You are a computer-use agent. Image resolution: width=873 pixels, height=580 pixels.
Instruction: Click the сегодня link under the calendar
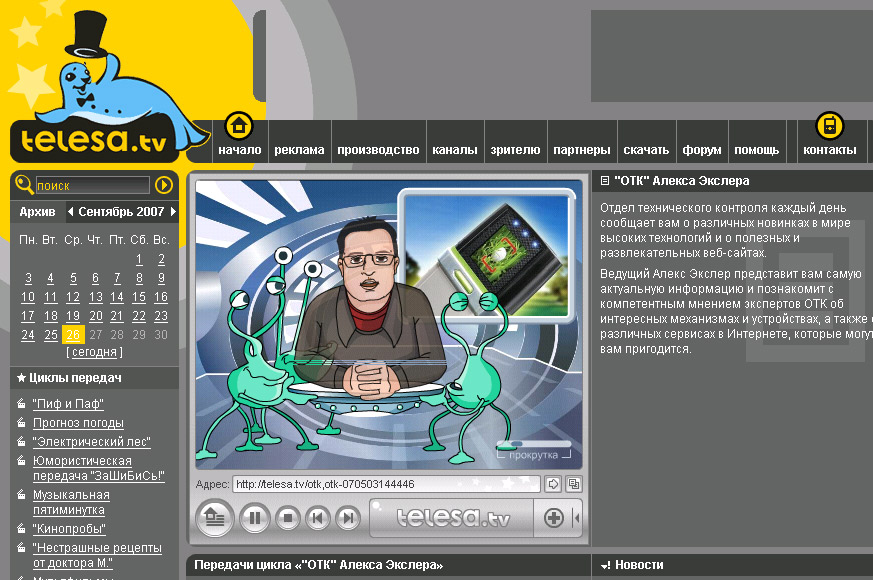coord(94,352)
